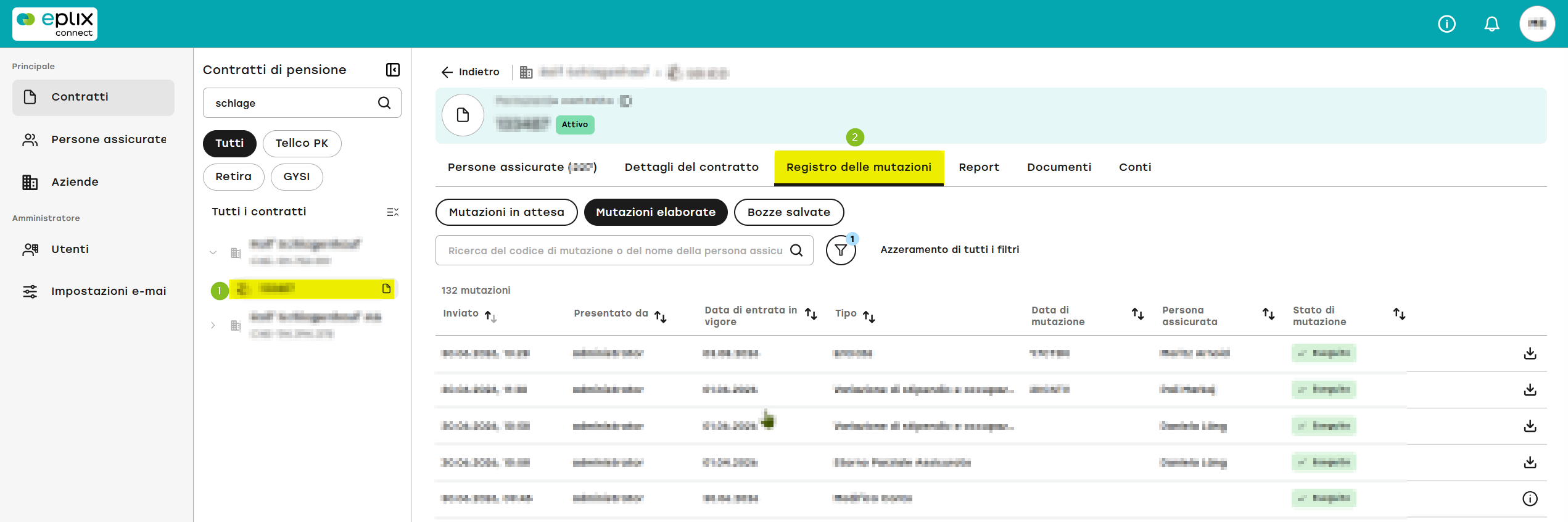This screenshot has width=1568, height=522.
Task: Show Mutazioni in attesa
Action: pyautogui.click(x=506, y=212)
